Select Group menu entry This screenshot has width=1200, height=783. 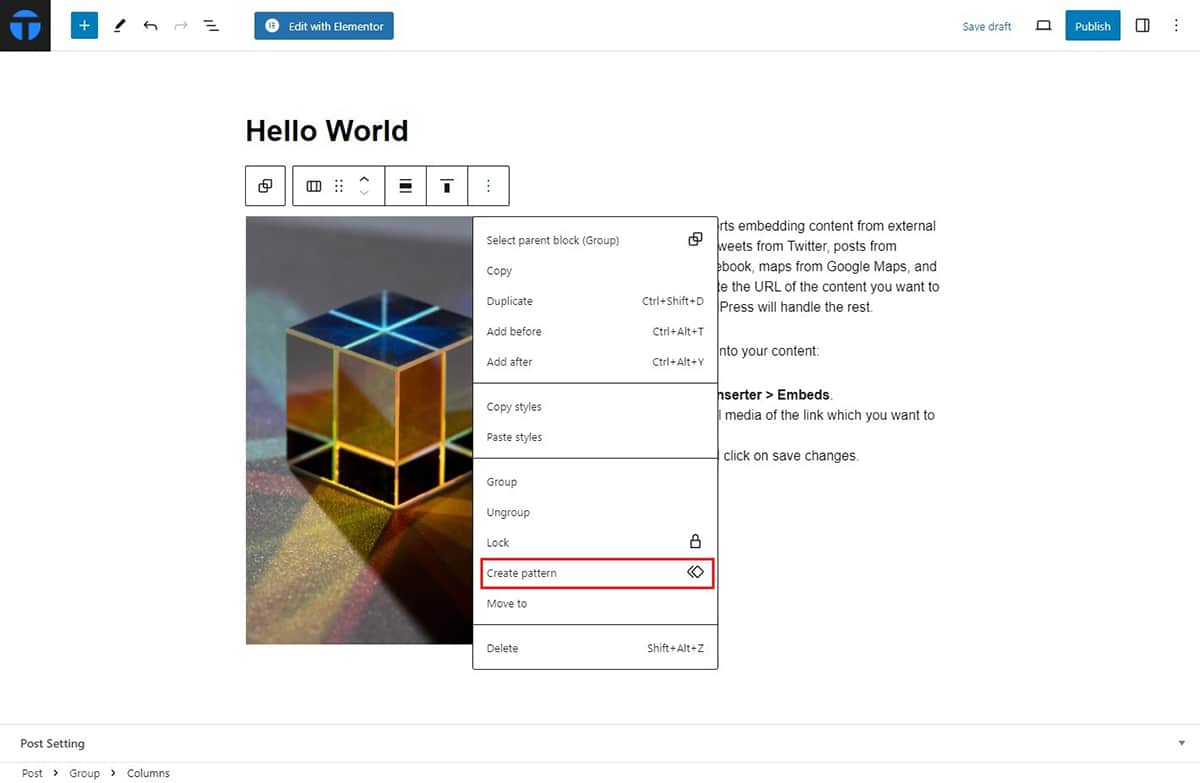point(595,482)
